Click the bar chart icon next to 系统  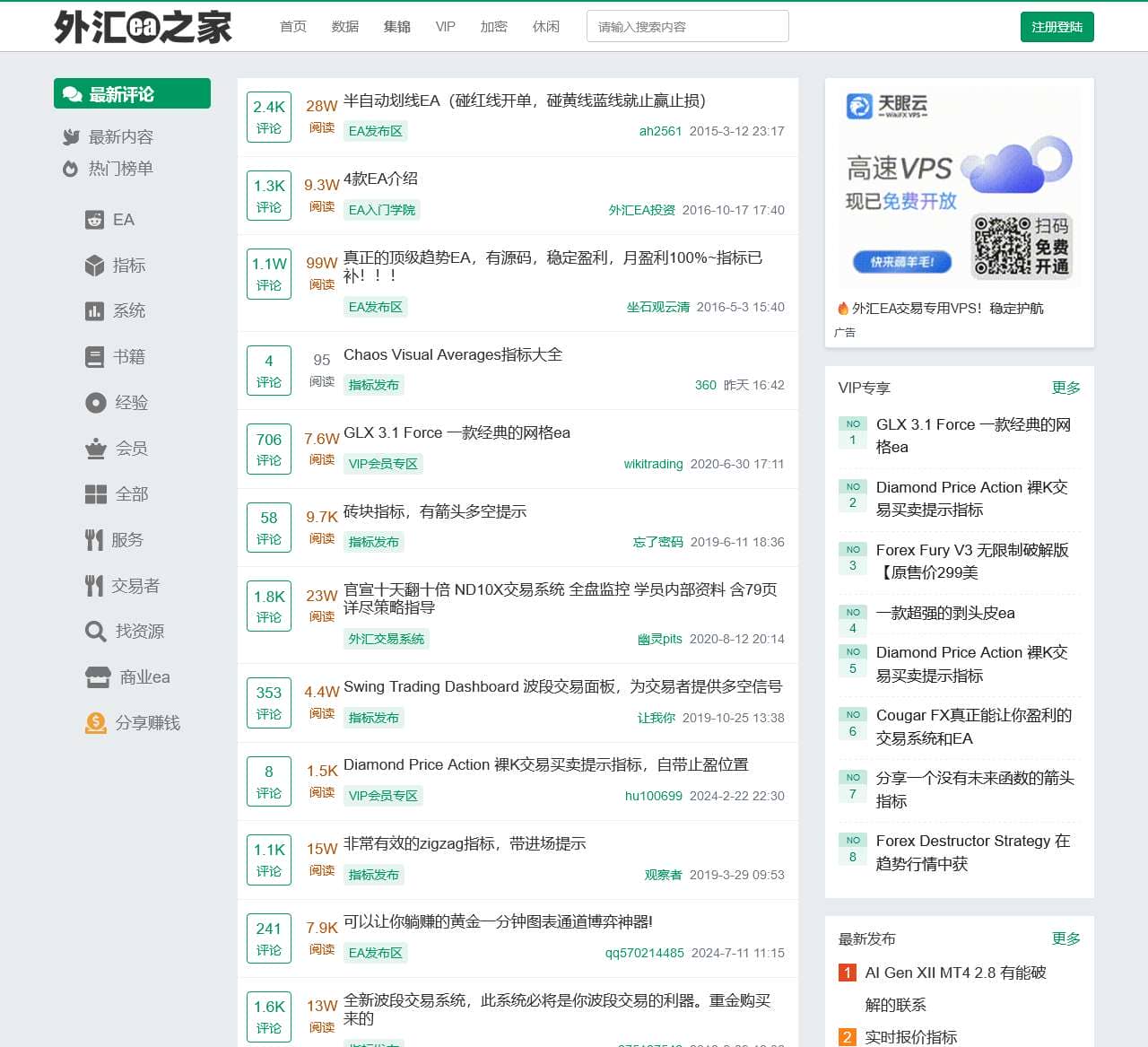coord(94,311)
